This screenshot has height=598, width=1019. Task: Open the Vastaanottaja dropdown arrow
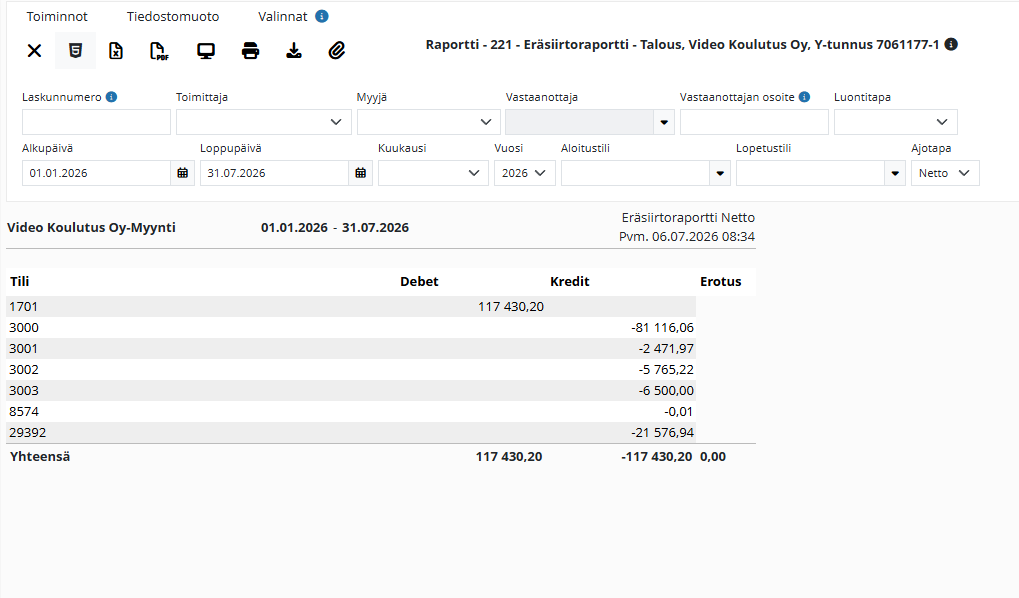(x=664, y=122)
